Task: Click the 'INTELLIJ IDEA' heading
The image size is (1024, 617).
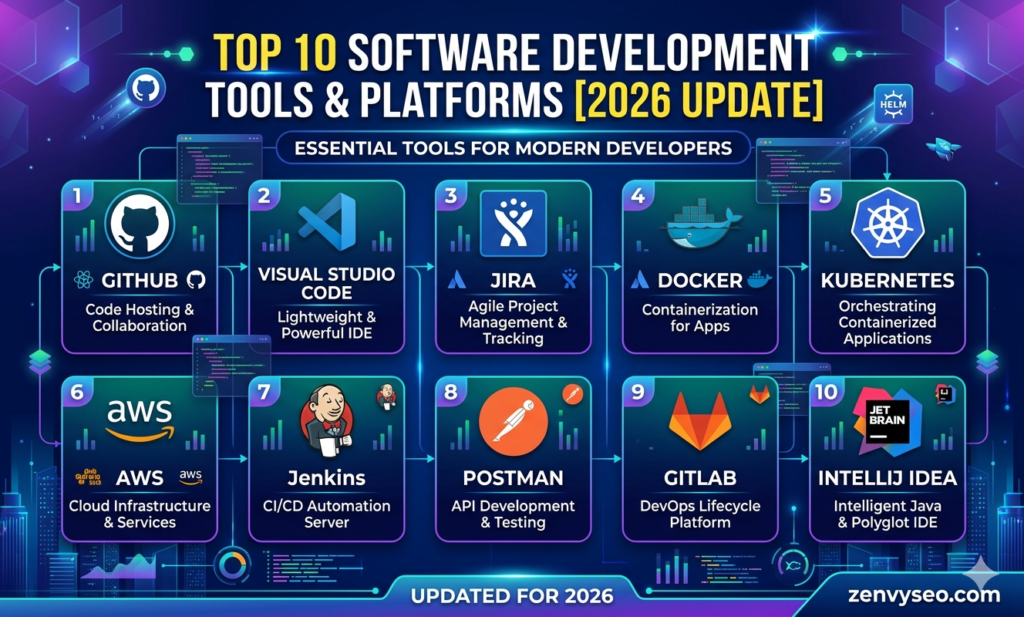Action: [888, 478]
